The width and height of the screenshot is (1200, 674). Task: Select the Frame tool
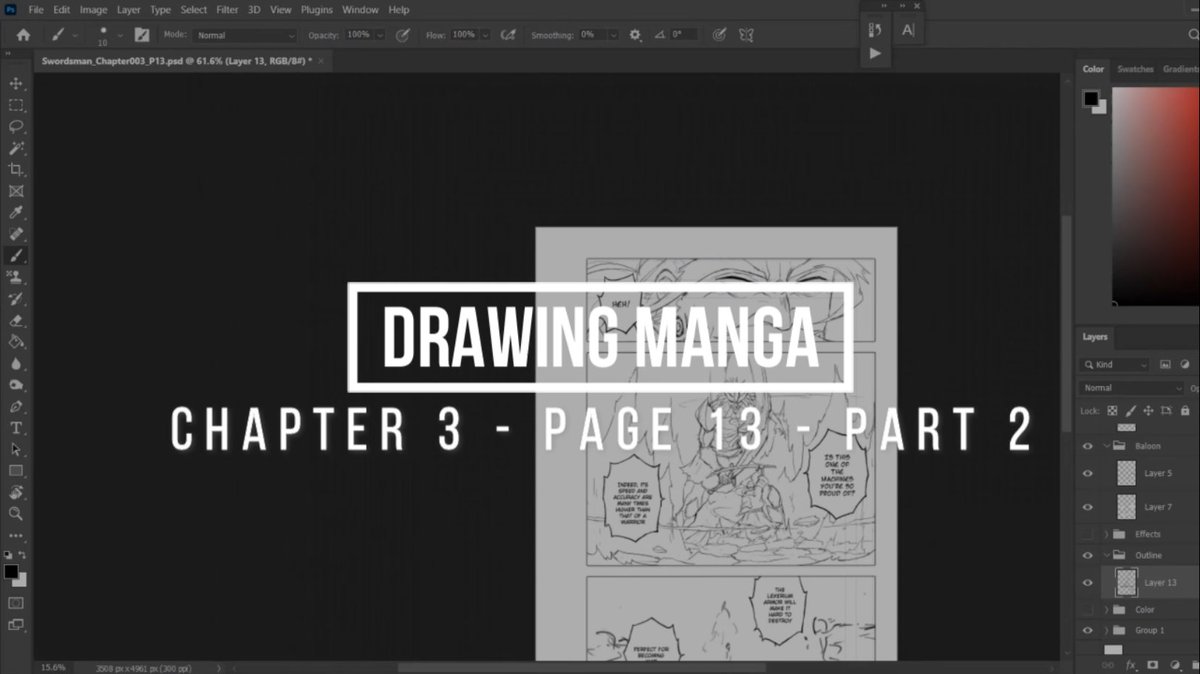coord(16,191)
